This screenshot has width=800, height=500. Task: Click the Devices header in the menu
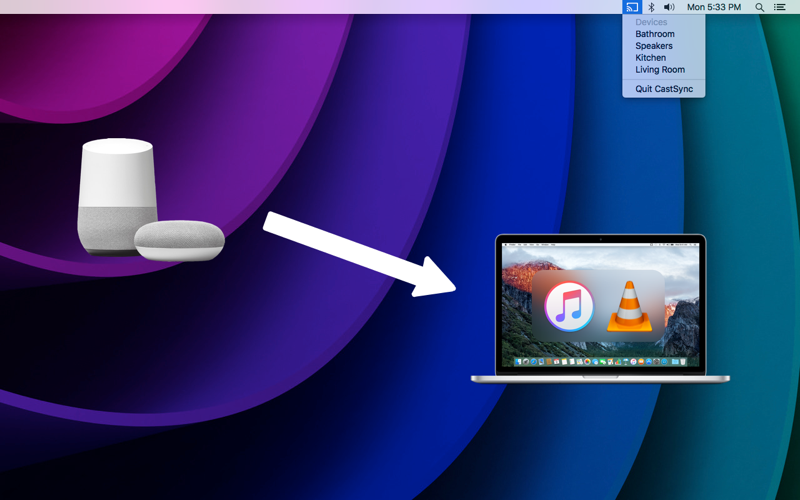pos(651,22)
